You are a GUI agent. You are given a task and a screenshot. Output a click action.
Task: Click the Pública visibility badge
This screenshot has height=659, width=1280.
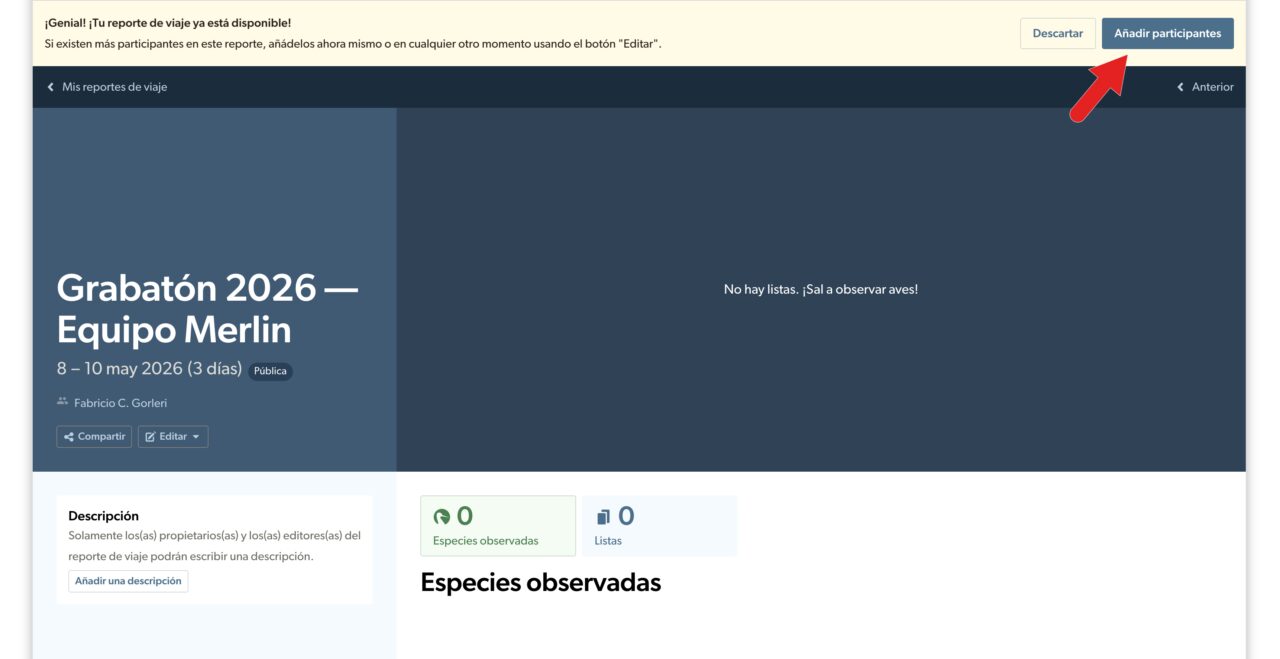pos(270,371)
